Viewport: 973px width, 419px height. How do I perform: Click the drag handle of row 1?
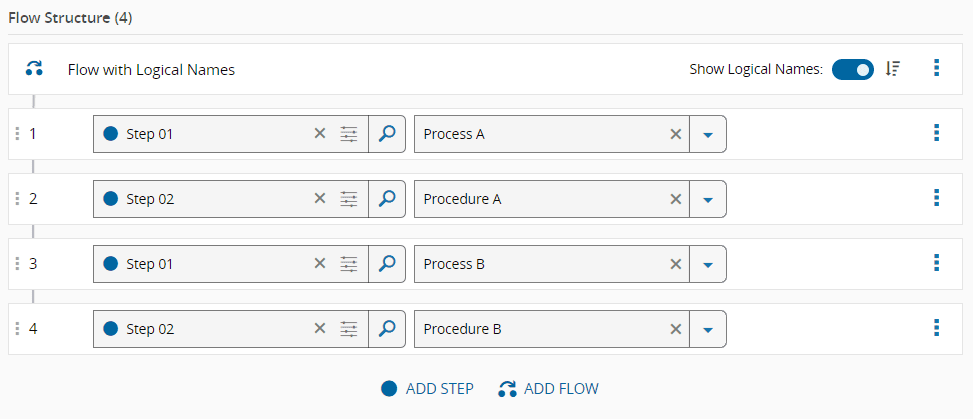point(17,134)
